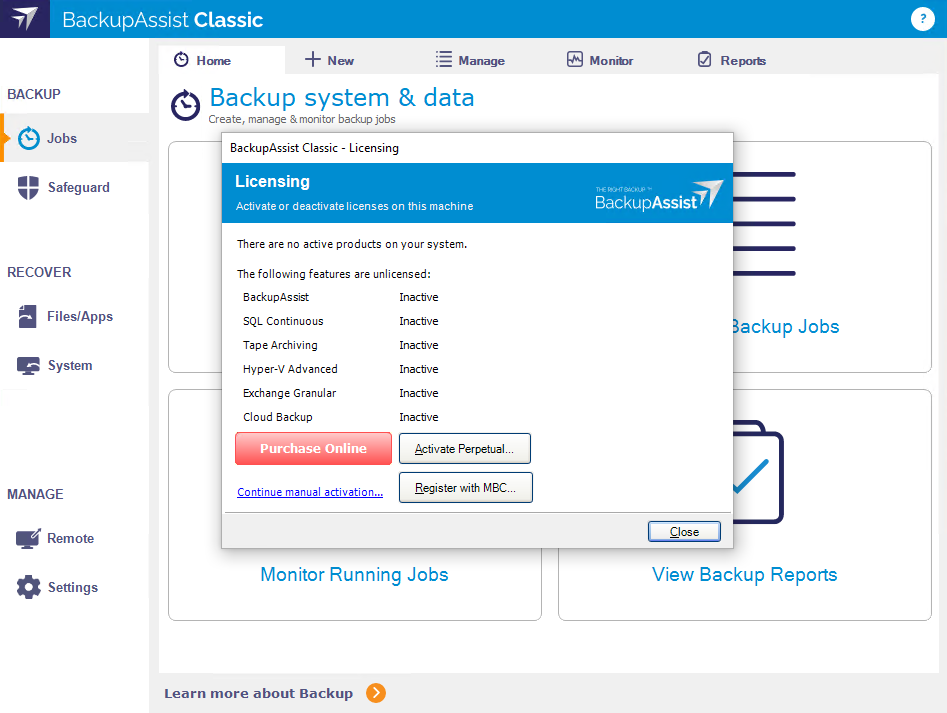
Task: Click the orange arrow next to Learn more
Action: coord(375,693)
